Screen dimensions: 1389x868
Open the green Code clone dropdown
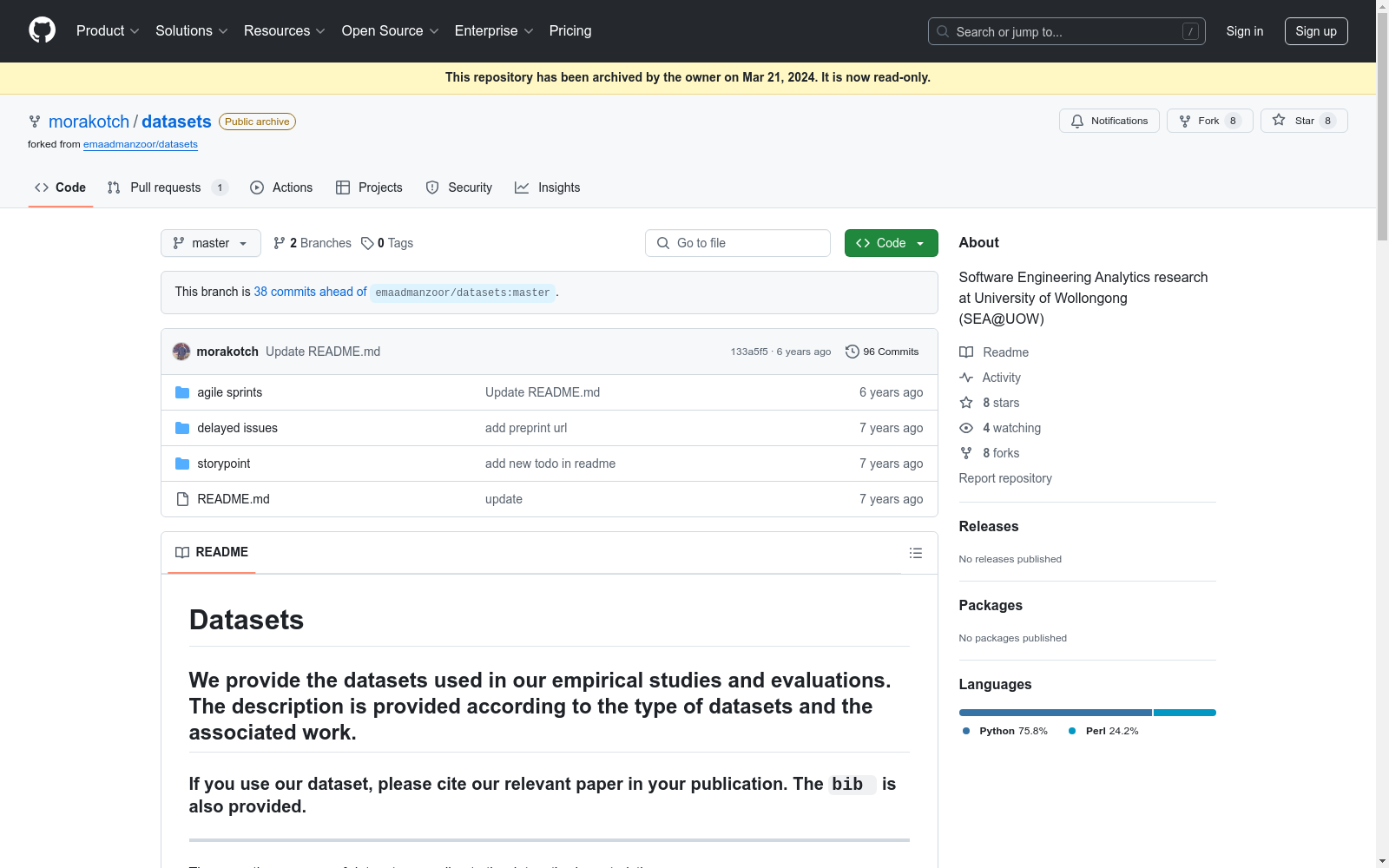pyautogui.click(x=891, y=243)
